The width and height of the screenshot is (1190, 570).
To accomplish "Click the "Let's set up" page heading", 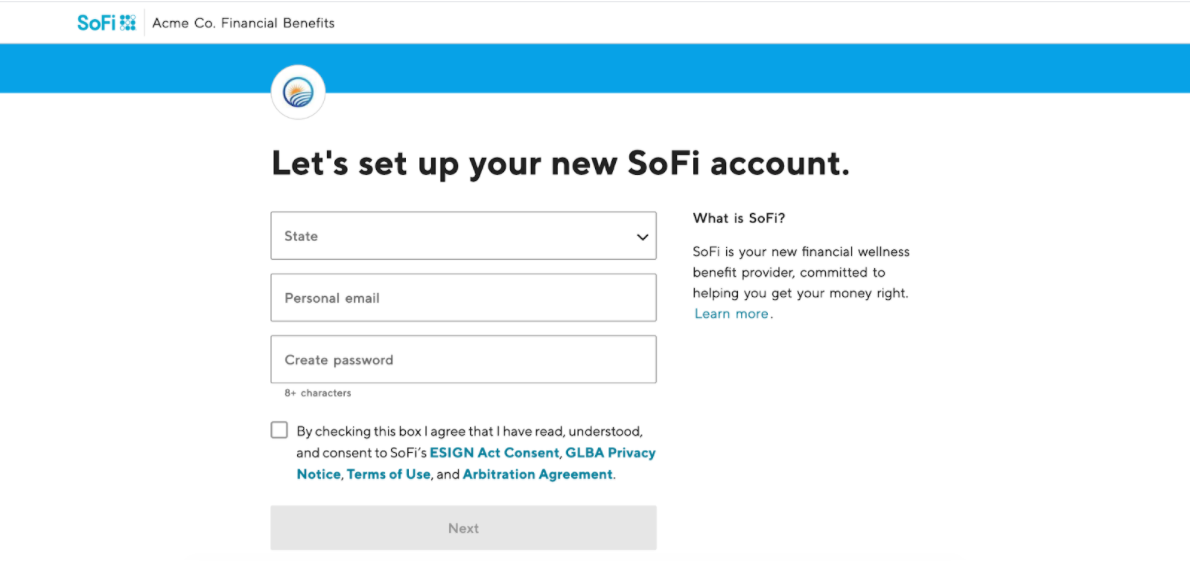I will click(560, 164).
